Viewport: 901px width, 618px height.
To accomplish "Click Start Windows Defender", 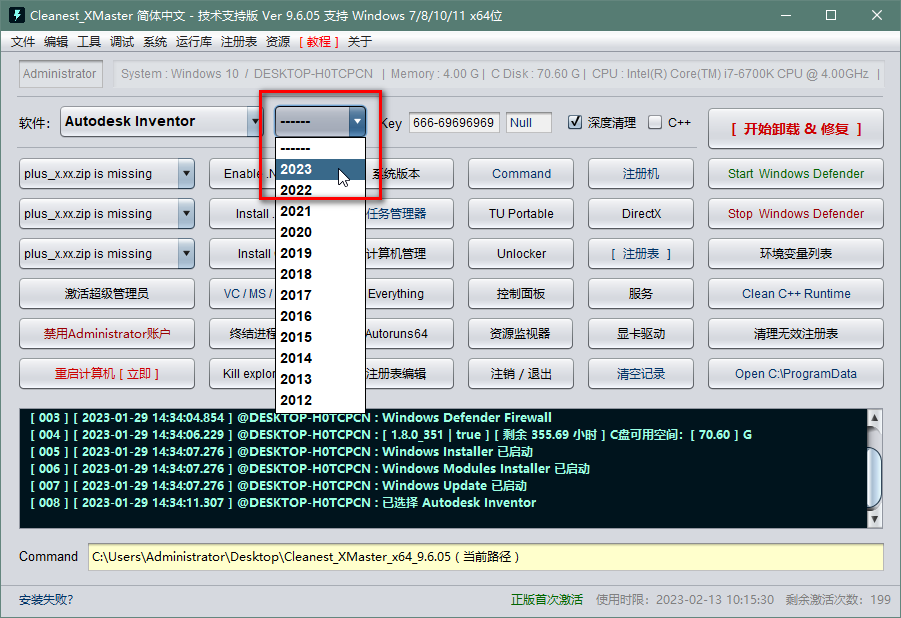I will (x=795, y=174).
